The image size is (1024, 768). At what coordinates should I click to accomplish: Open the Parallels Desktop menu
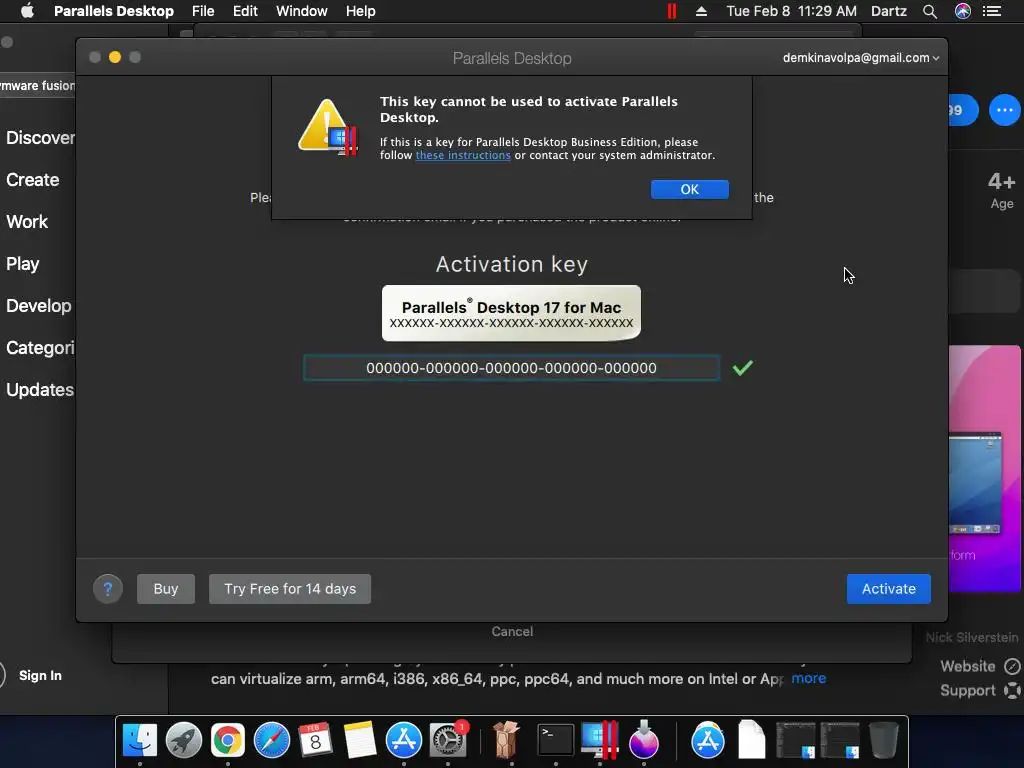pos(114,11)
